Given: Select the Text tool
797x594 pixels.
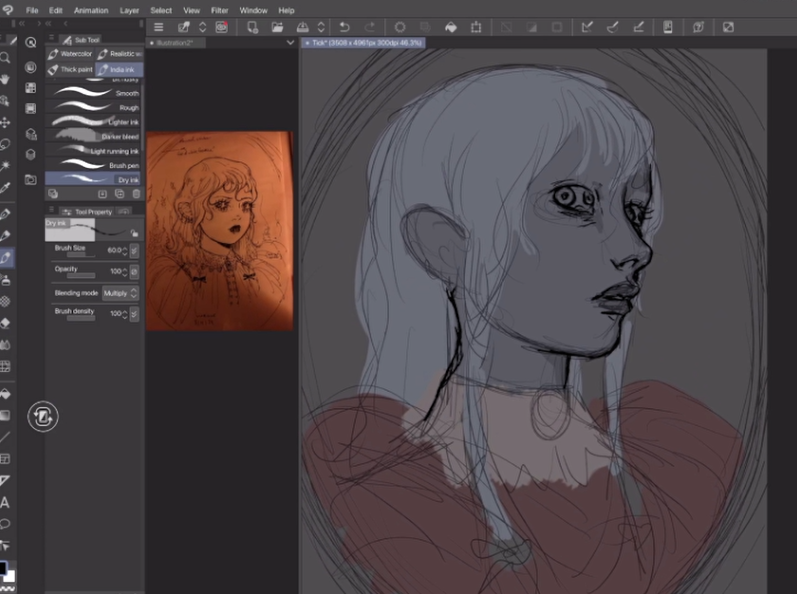Looking at the screenshot, I should [x=5, y=503].
